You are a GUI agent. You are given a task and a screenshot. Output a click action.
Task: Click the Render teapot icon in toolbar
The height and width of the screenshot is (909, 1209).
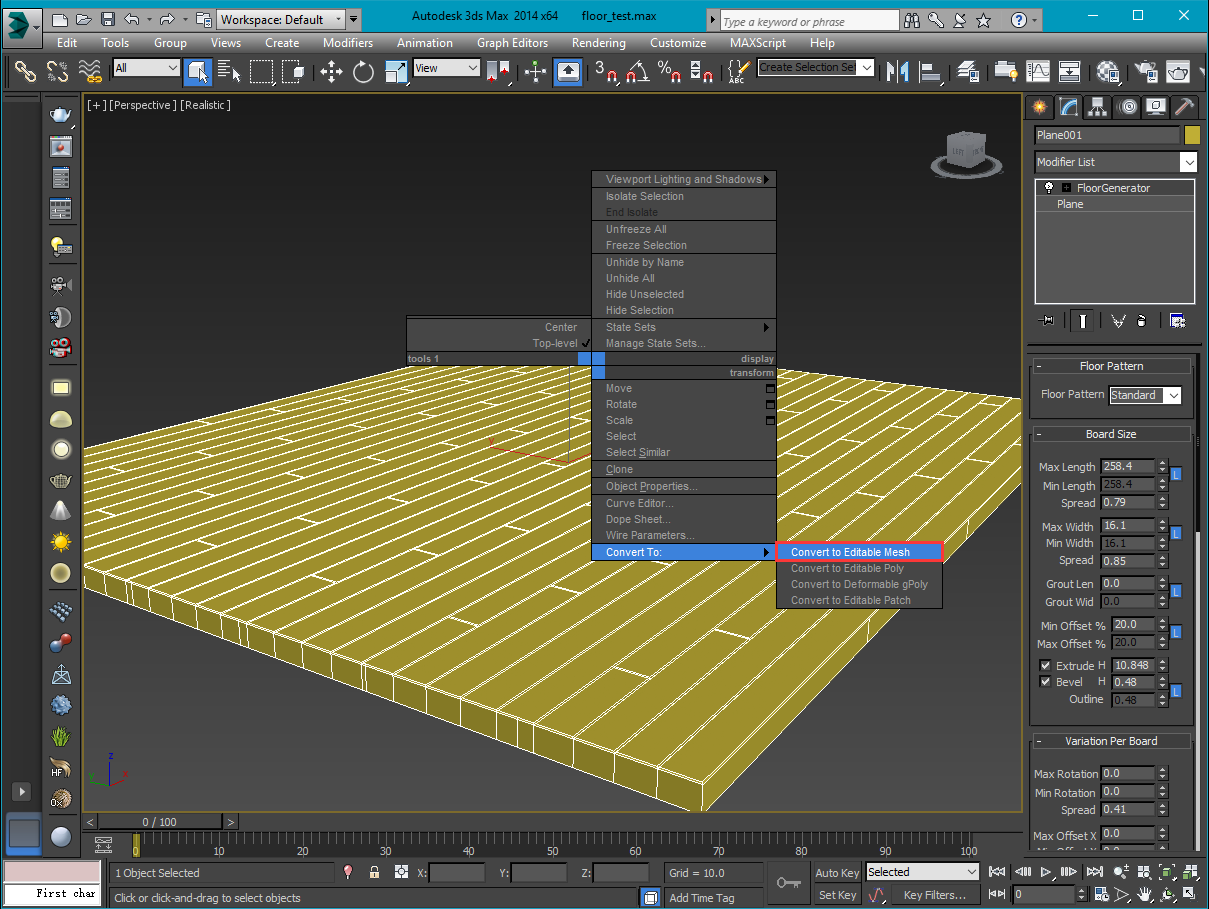coord(1179,71)
